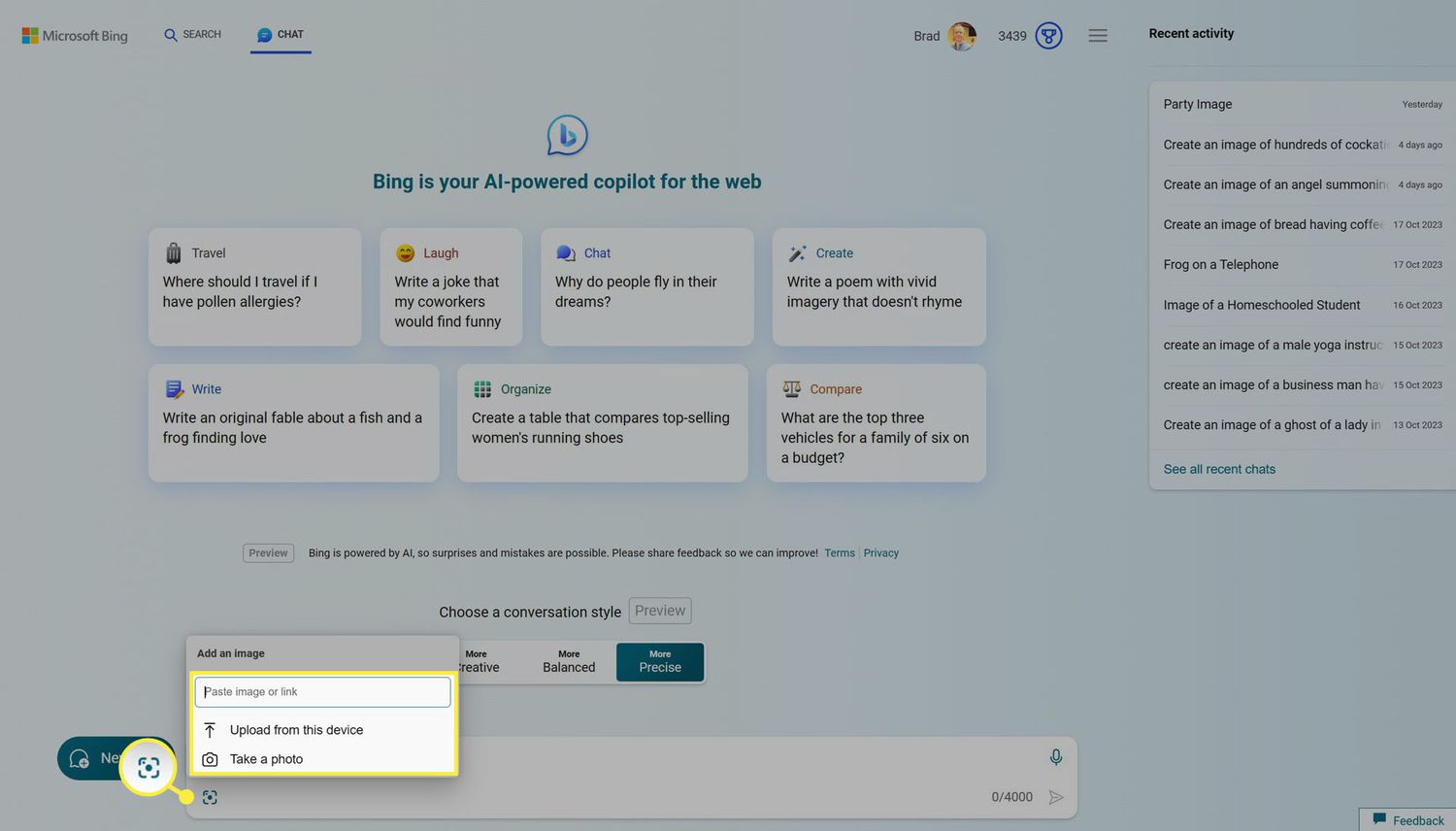Click the Microsoft Bing logo
This screenshot has width=1456, height=831.
pyautogui.click(x=75, y=36)
